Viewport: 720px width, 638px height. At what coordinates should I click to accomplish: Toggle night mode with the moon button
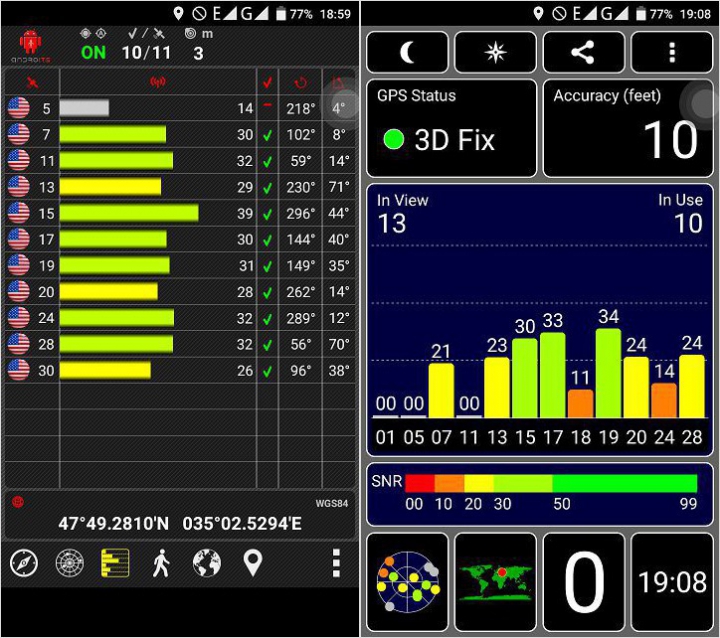(408, 52)
